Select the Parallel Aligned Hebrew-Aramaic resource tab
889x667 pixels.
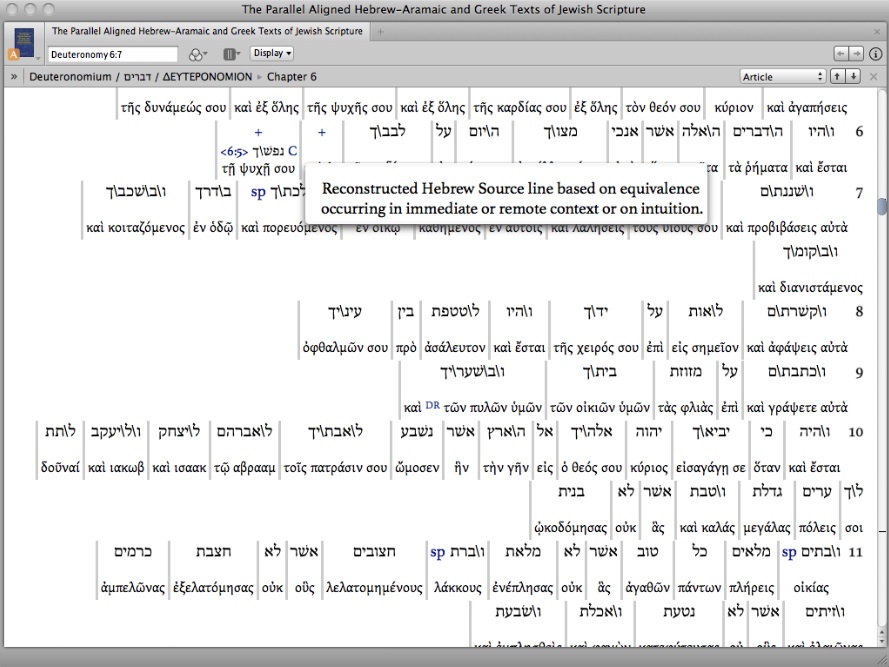point(207,32)
